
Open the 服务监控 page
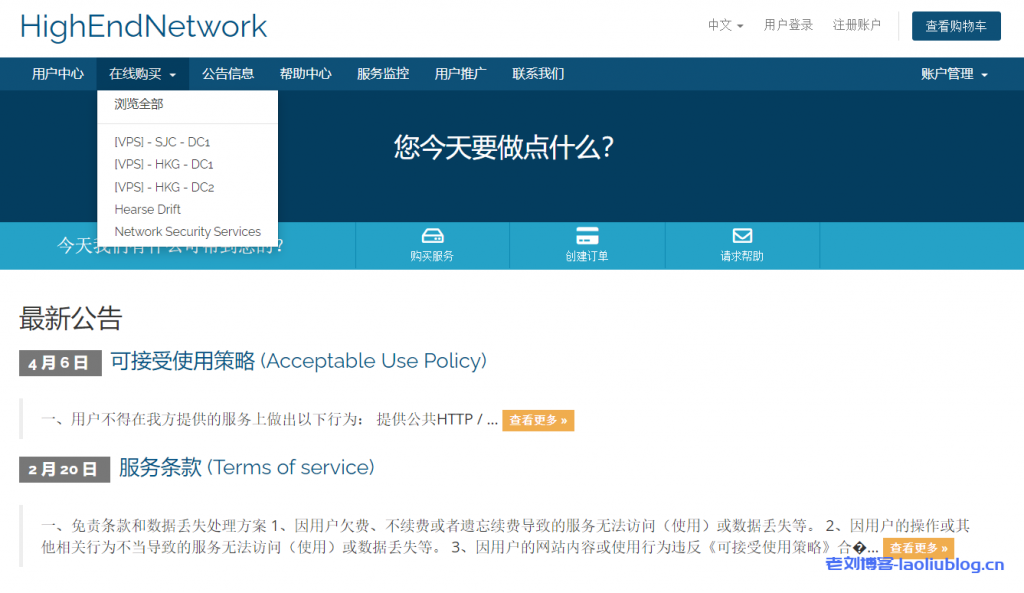[x=383, y=73]
